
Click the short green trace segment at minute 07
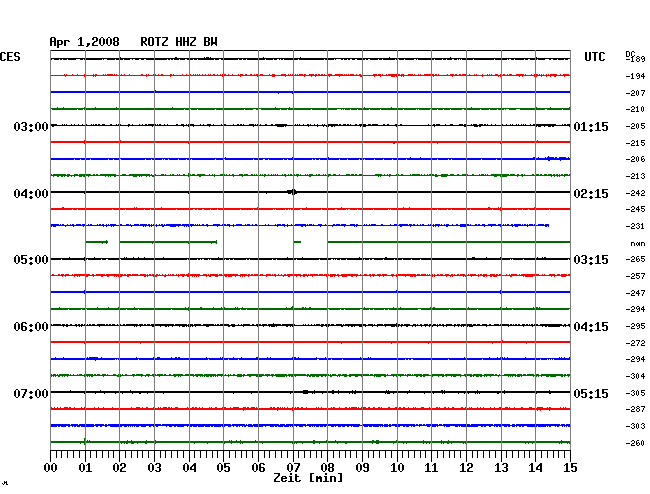(297, 242)
